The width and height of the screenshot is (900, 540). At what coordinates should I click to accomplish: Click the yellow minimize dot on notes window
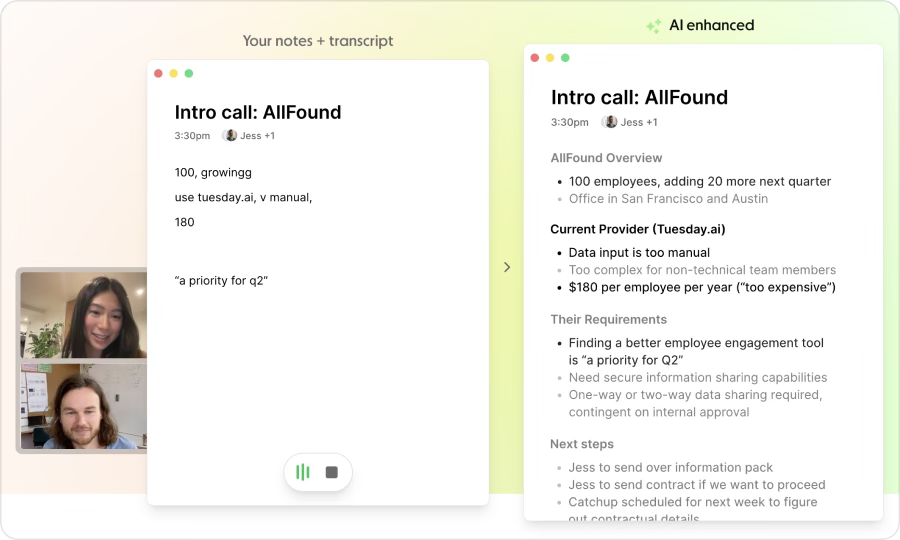click(173, 73)
